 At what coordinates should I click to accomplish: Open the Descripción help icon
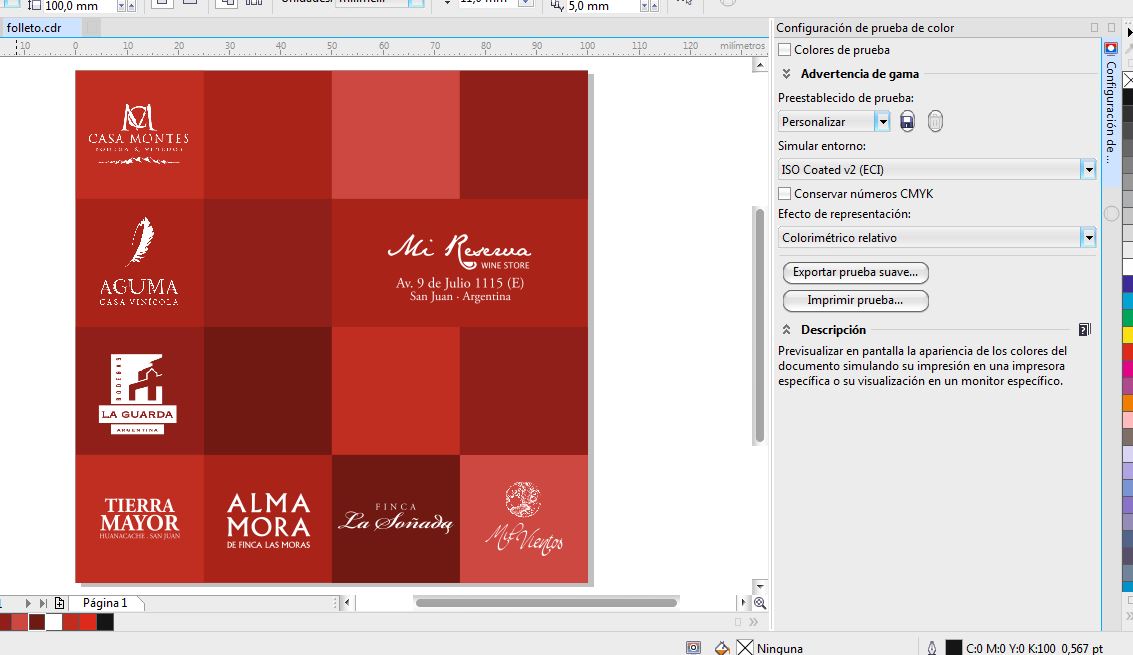pyautogui.click(x=1084, y=330)
